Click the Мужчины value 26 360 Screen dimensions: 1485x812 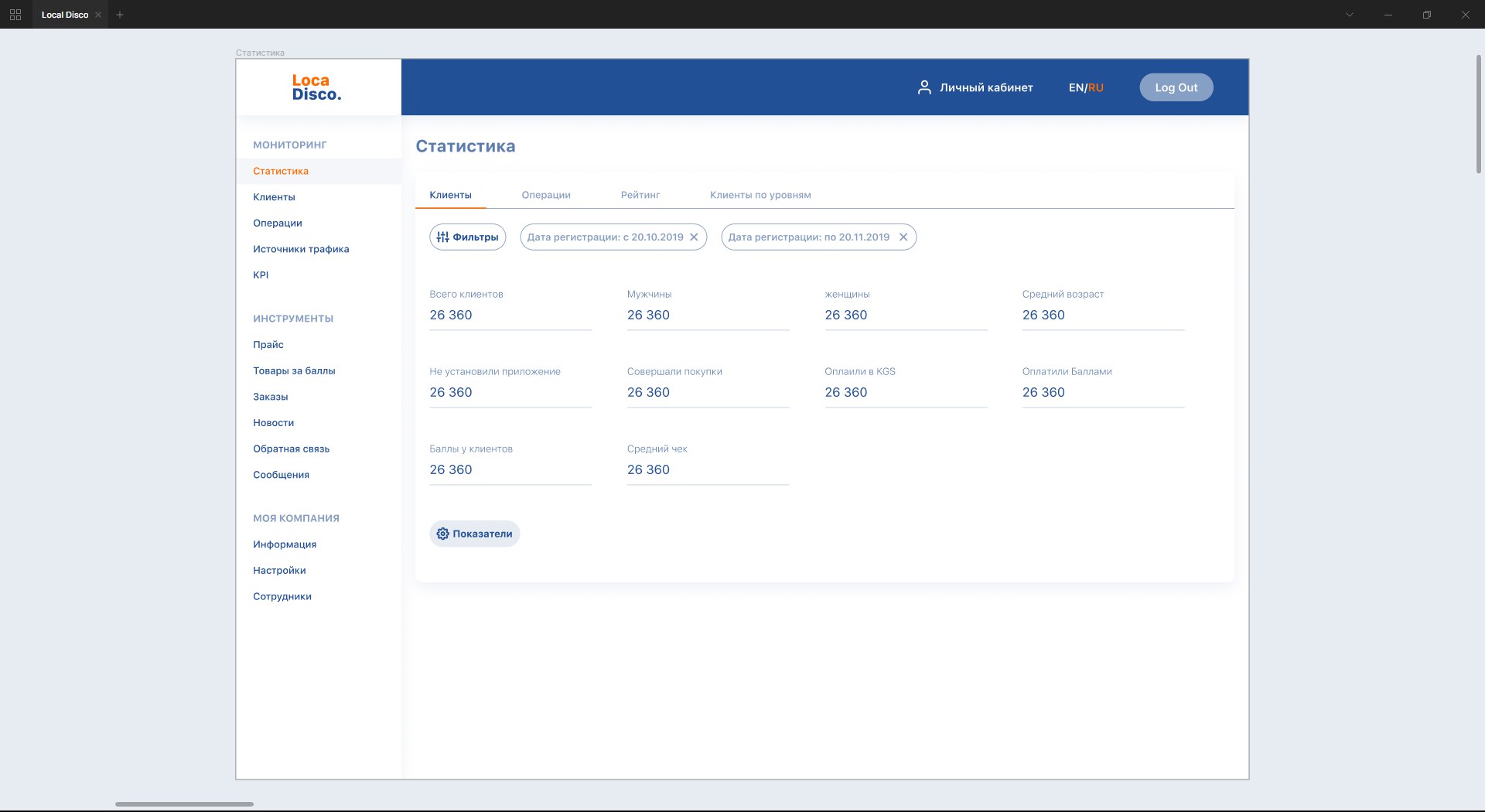pyautogui.click(x=648, y=315)
